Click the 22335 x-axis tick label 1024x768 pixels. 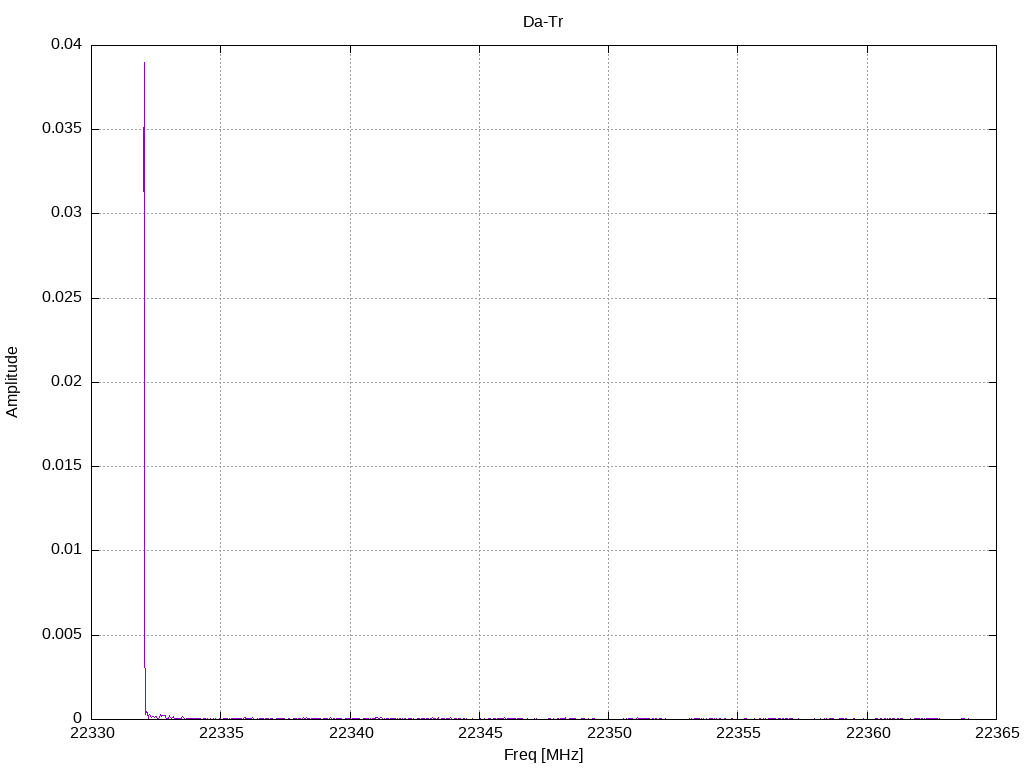point(221,733)
